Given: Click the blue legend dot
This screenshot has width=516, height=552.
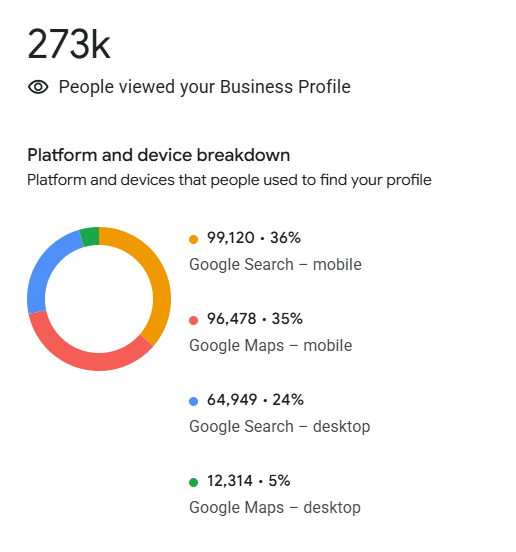Looking at the screenshot, I should click(193, 401).
